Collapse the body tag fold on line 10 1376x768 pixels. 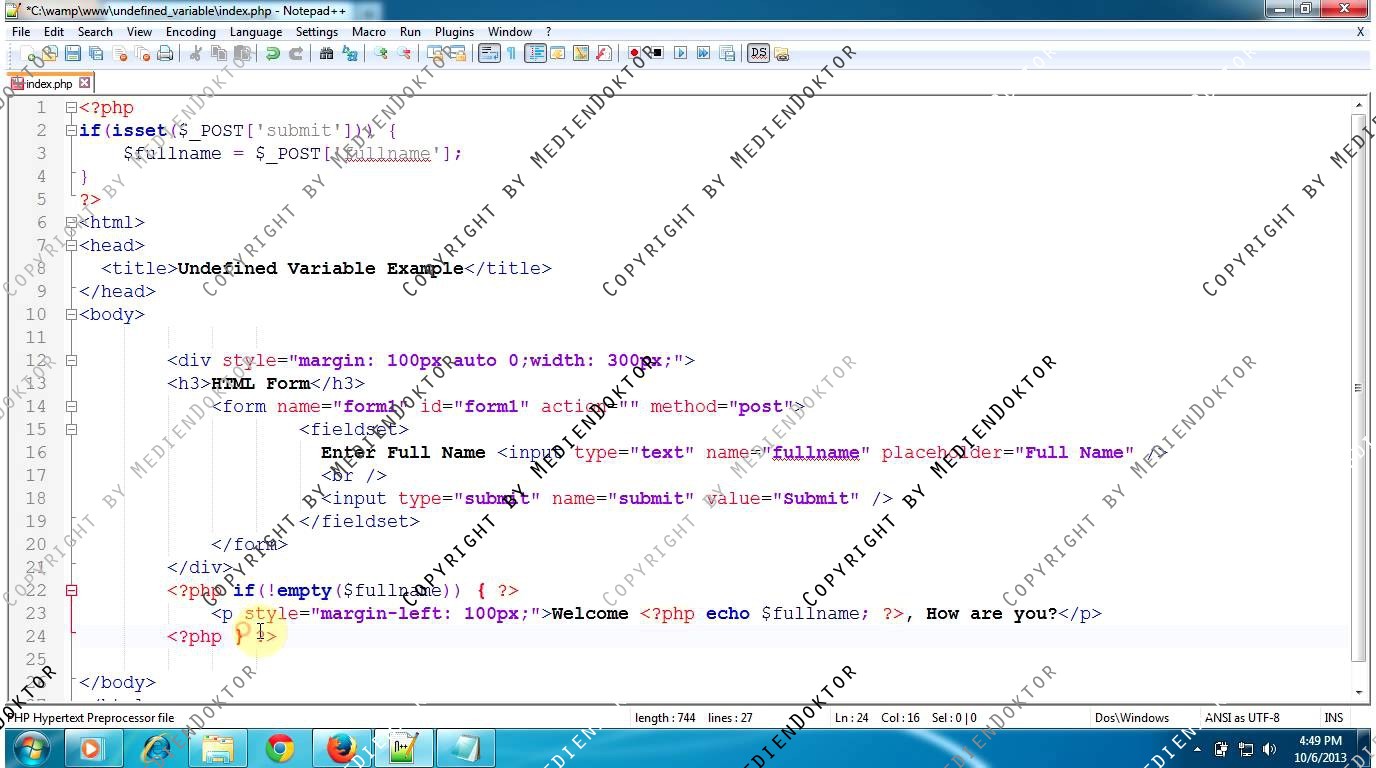coord(71,314)
